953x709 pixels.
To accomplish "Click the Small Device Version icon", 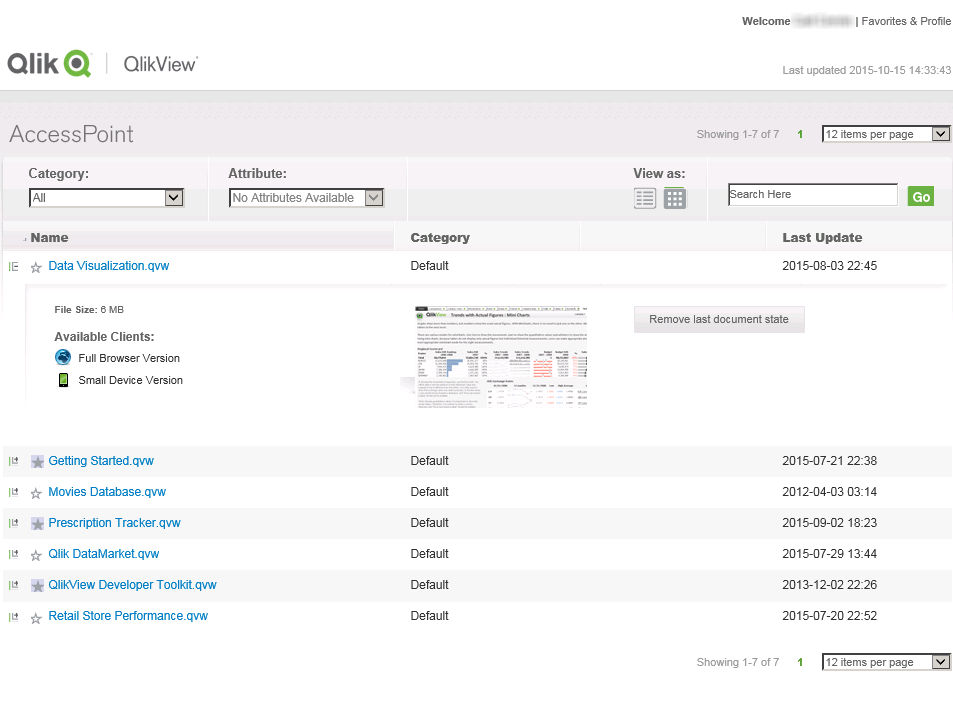I will point(63,380).
